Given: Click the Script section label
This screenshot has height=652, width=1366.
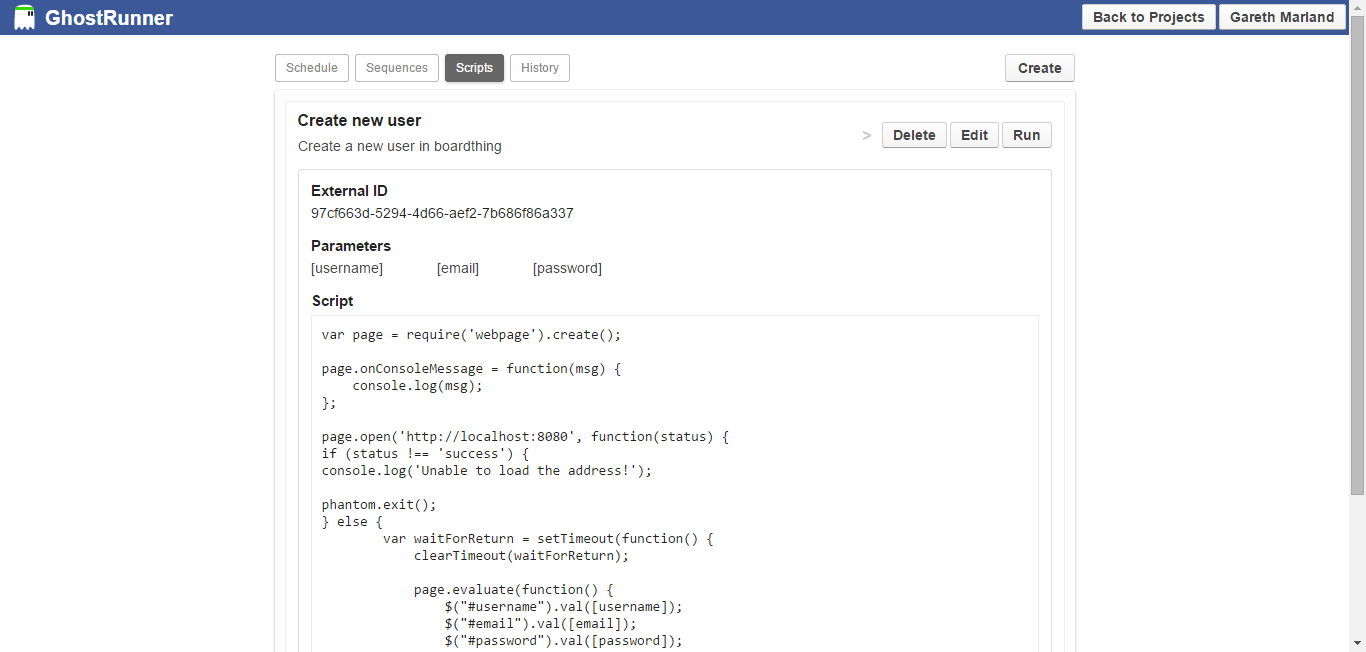Looking at the screenshot, I should click(332, 300).
